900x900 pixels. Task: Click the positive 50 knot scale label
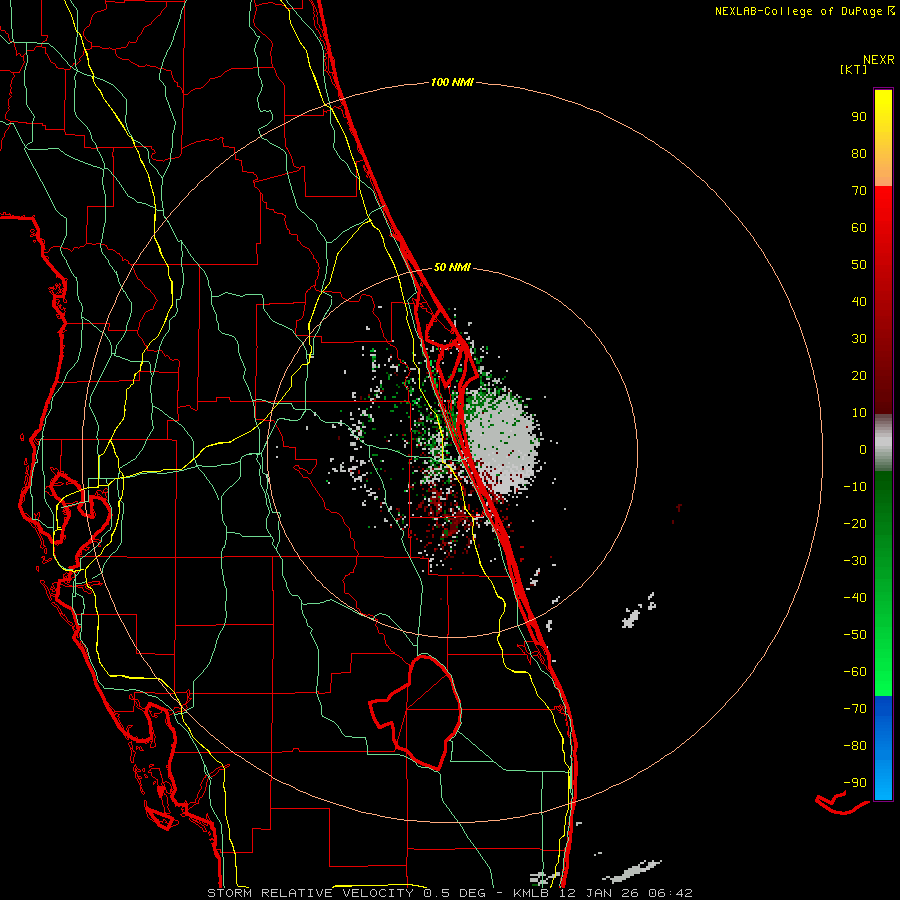pos(859,265)
